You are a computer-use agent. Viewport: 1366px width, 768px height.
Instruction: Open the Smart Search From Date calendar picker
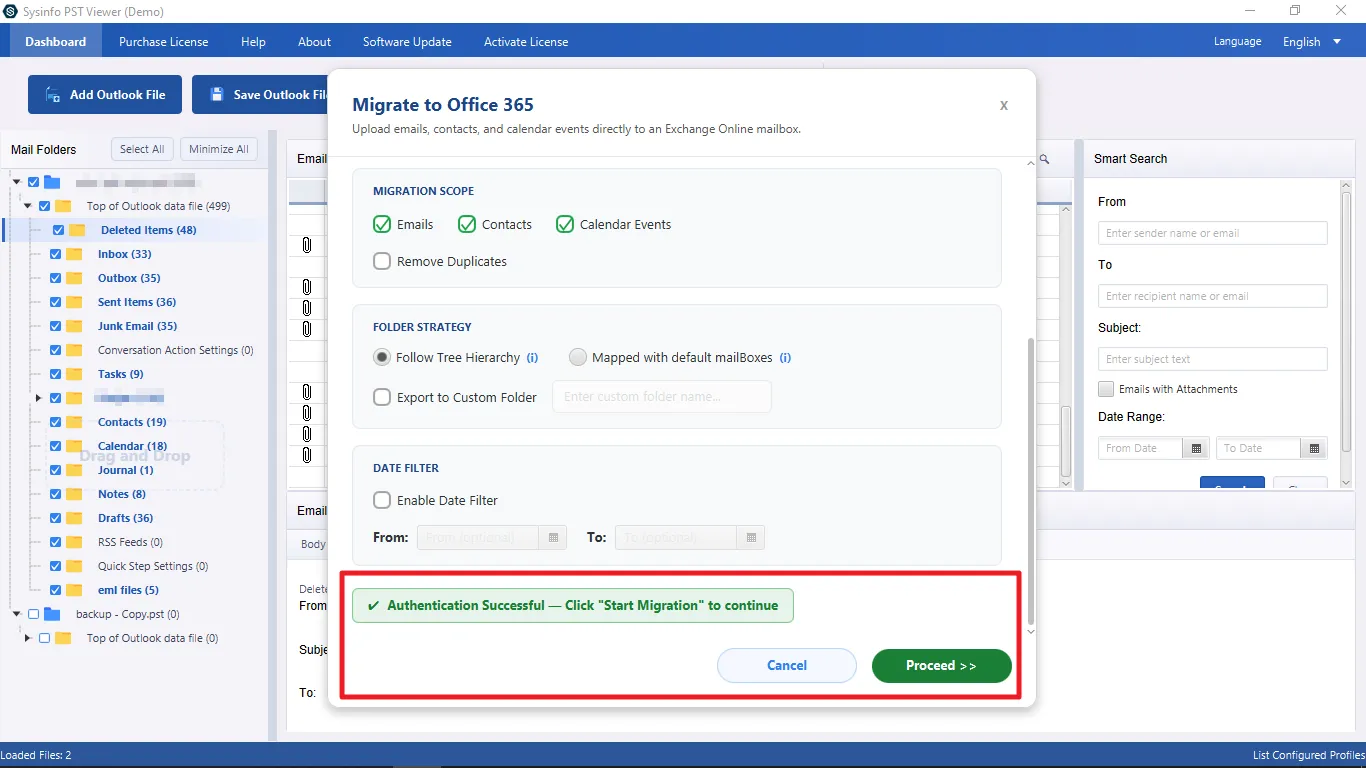pyautogui.click(x=1196, y=448)
